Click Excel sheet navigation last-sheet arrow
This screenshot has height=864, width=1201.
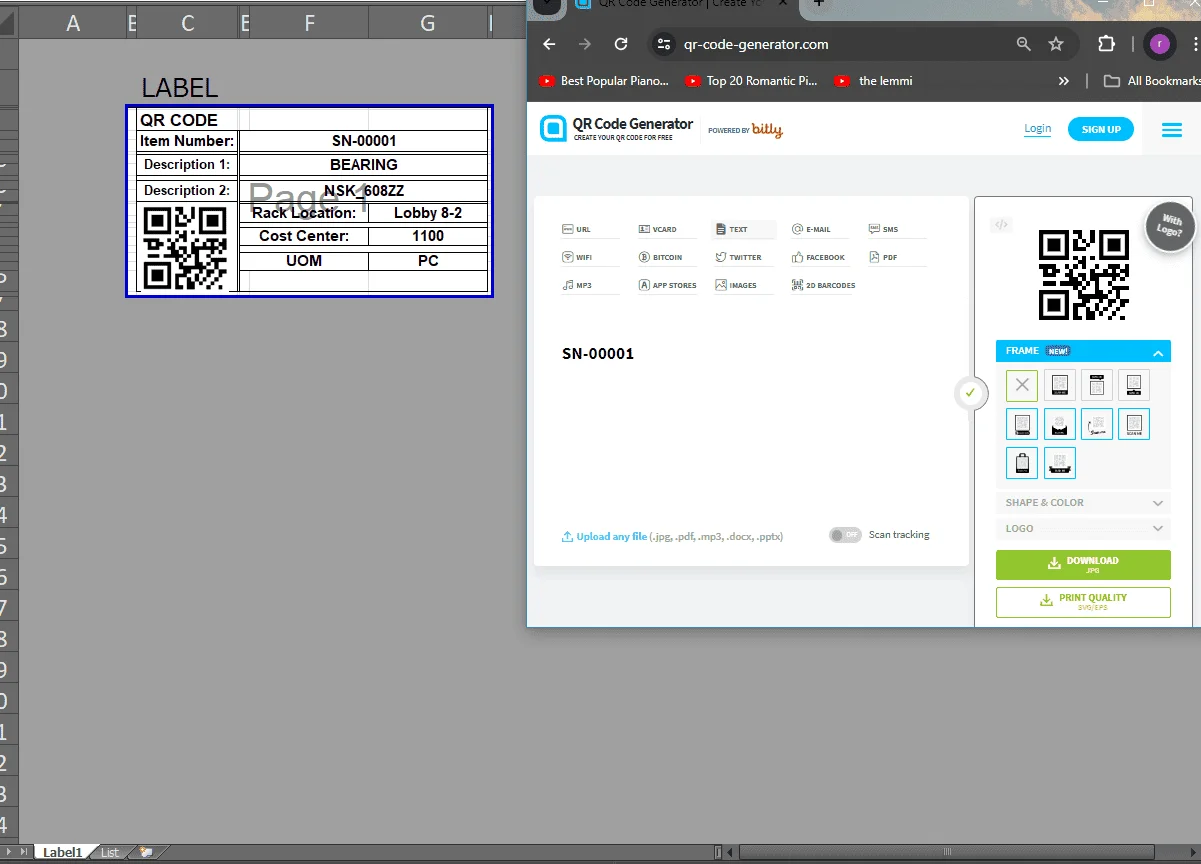pos(25,852)
